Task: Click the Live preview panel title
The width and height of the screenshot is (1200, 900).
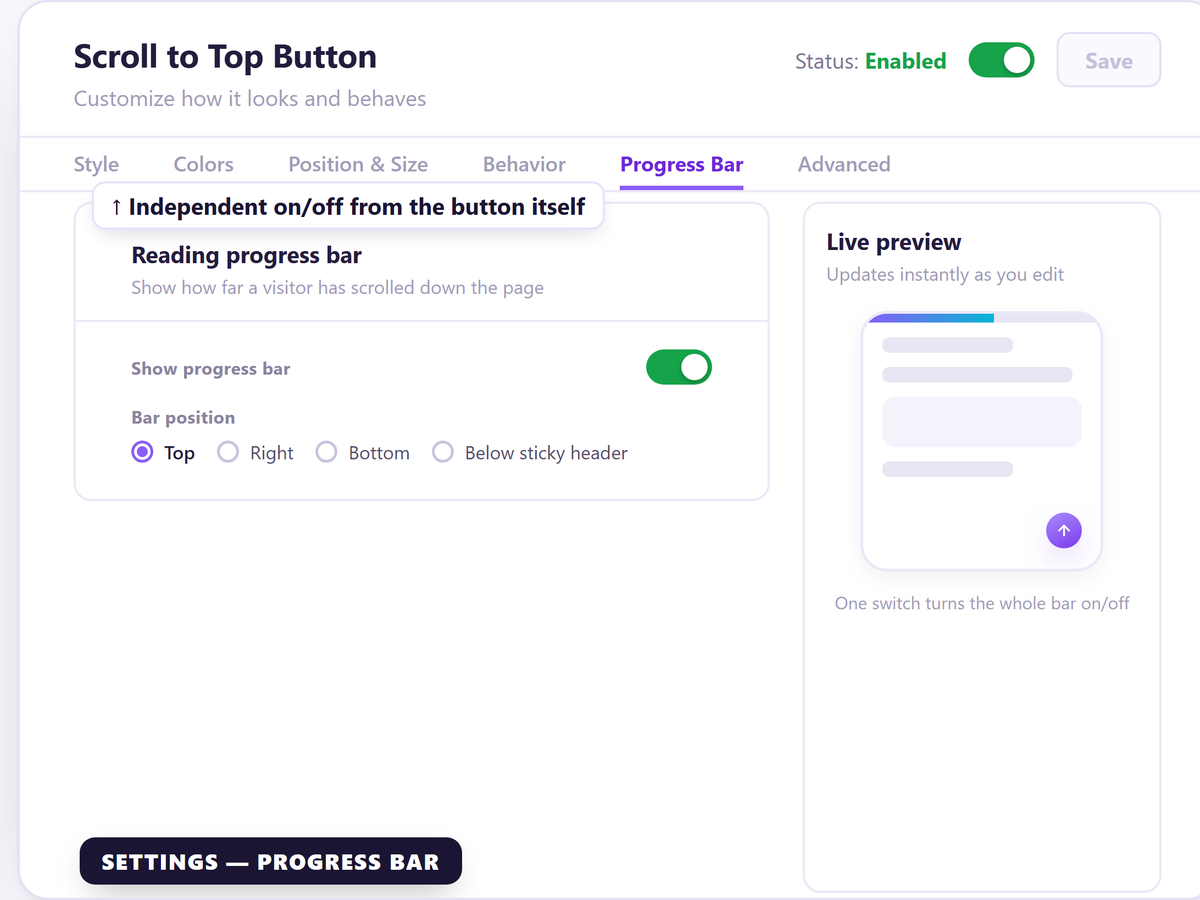Action: point(894,242)
